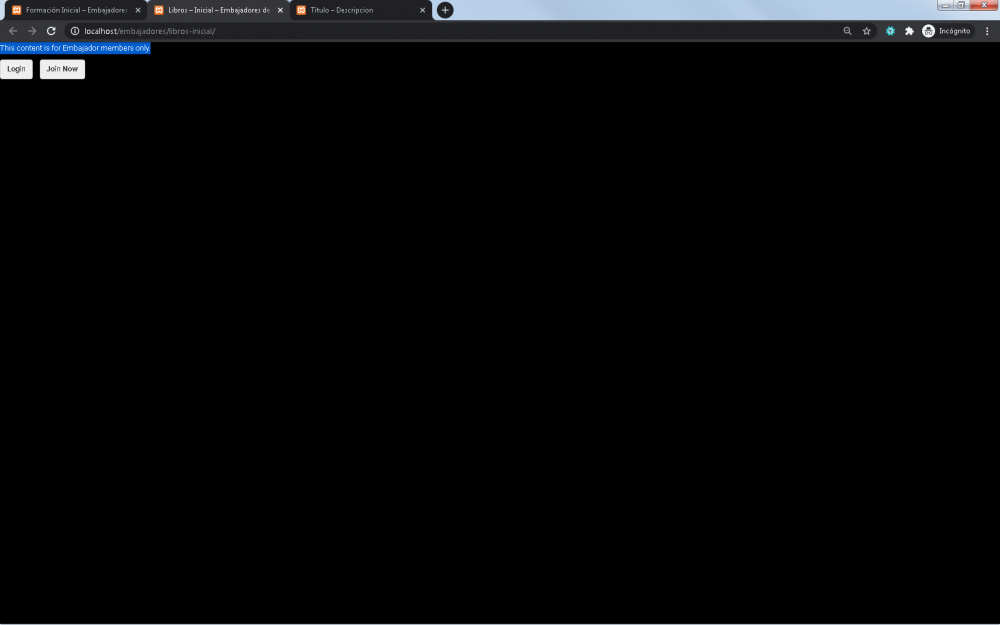1000x625 pixels.
Task: Switch to the Formación Inicial tab
Action: (x=76, y=10)
